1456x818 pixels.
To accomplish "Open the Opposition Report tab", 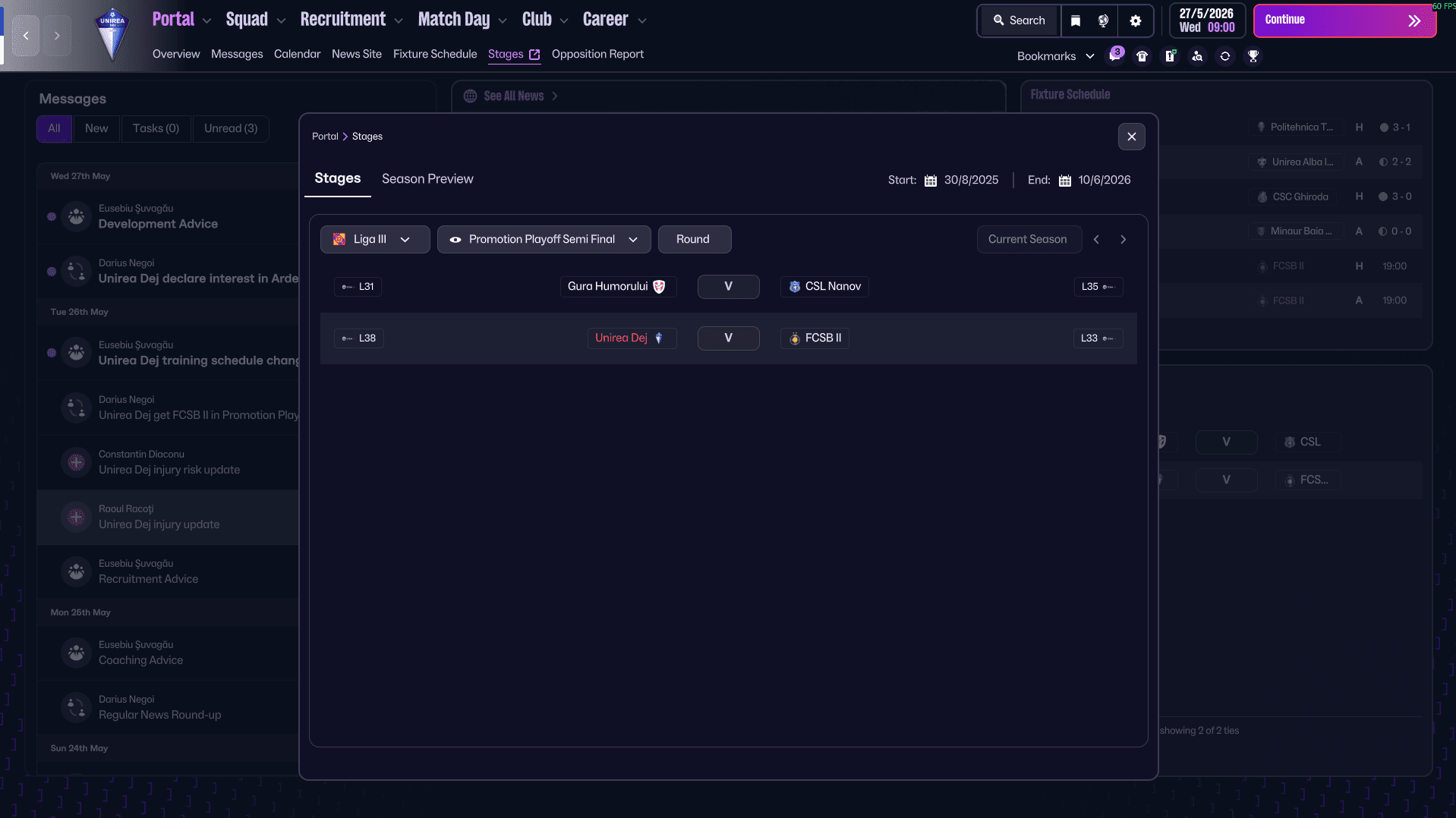I will [x=597, y=54].
